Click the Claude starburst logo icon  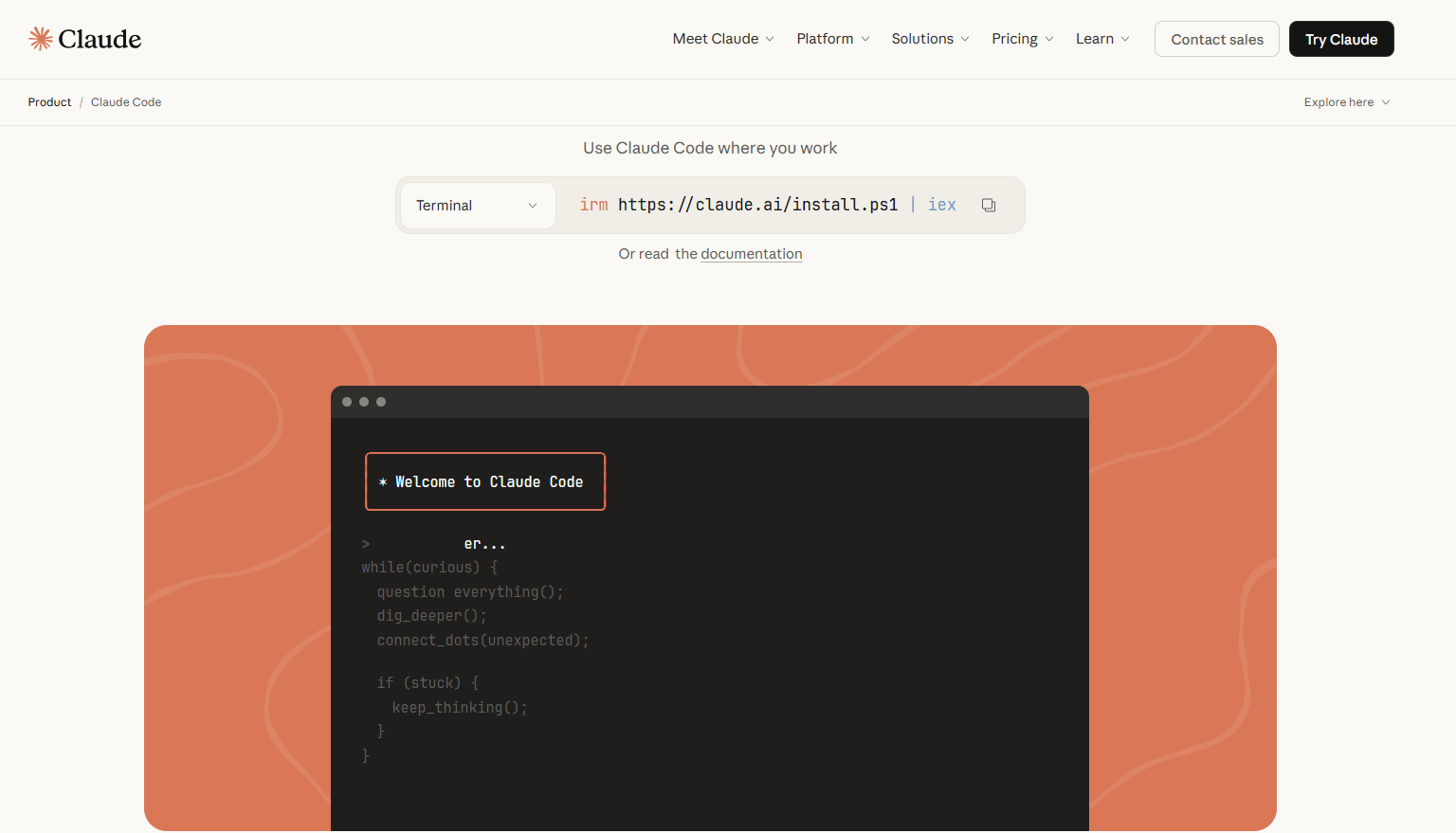41,39
